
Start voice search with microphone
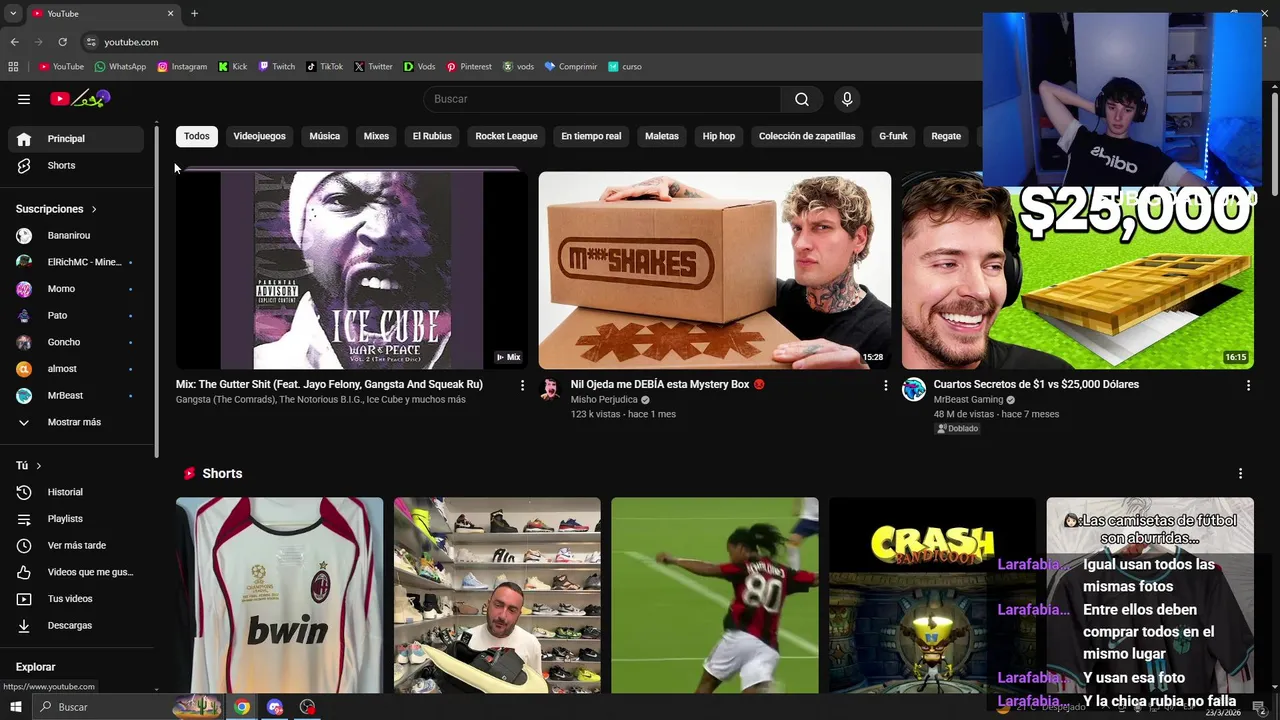coord(847,99)
